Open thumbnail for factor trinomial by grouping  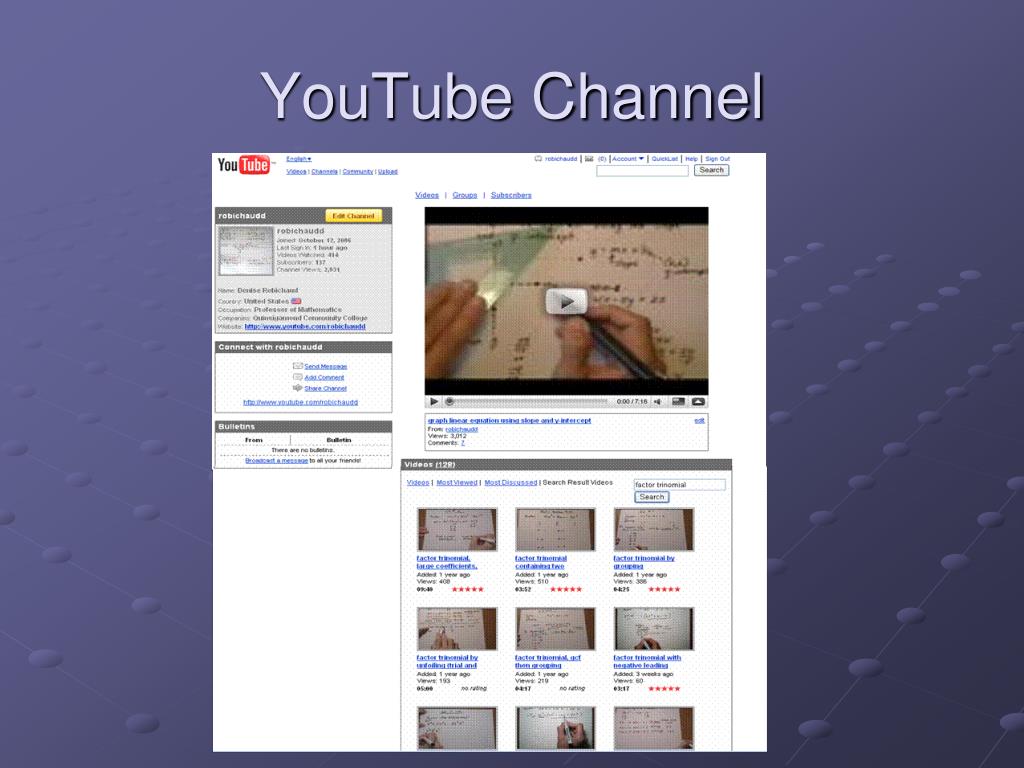pos(654,530)
